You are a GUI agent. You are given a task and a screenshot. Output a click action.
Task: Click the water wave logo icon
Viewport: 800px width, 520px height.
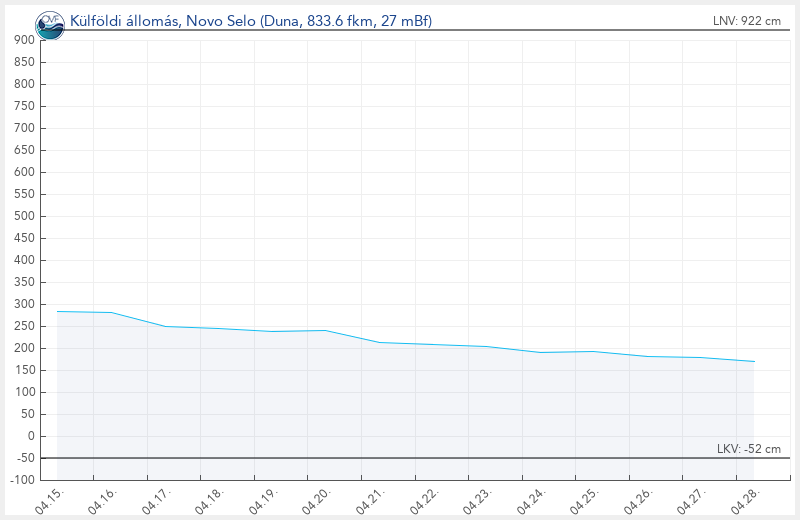click(x=49, y=26)
